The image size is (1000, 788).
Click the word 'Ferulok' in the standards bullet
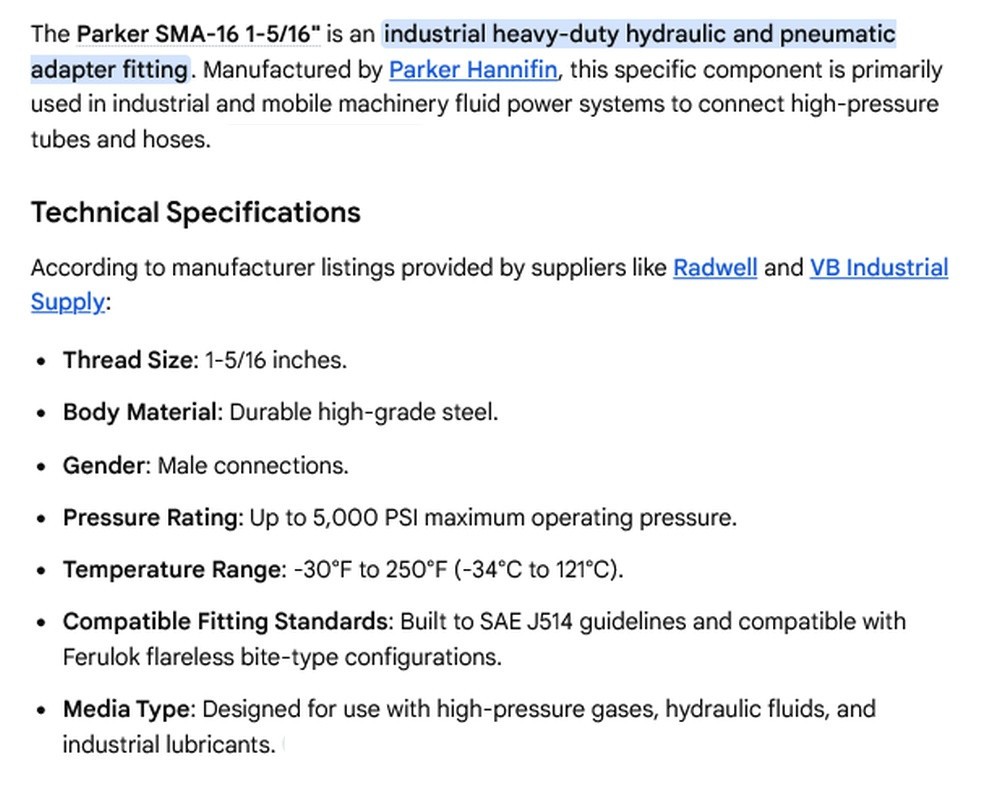coord(101,657)
